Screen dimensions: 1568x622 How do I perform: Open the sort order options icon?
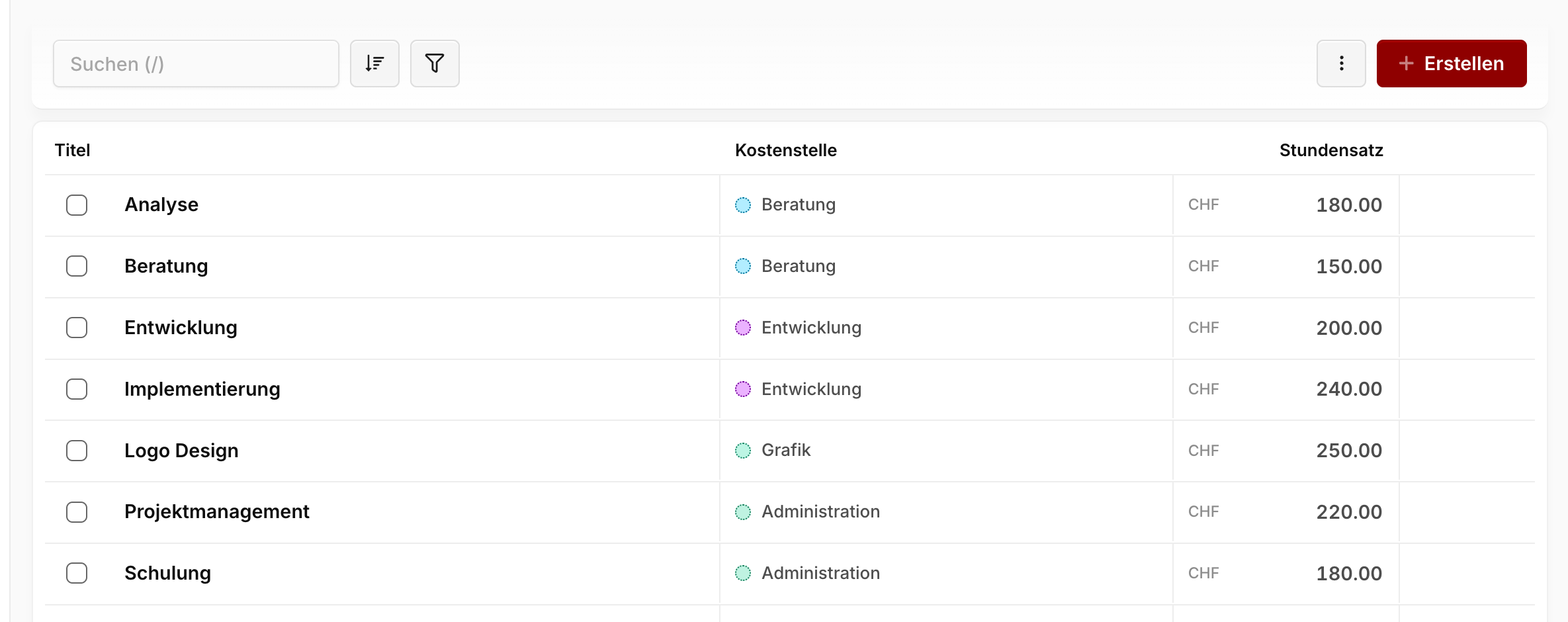[x=374, y=64]
